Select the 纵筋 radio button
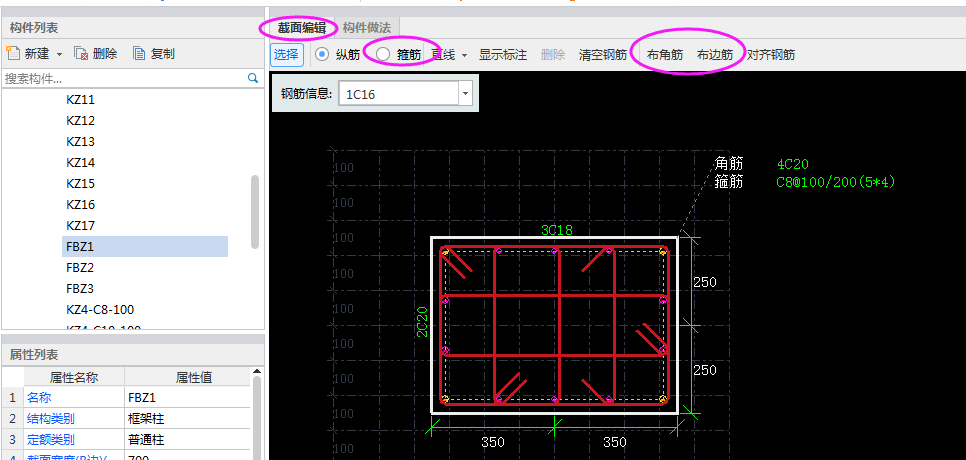Screen dimensions: 966x460 pyautogui.click(x=322, y=54)
